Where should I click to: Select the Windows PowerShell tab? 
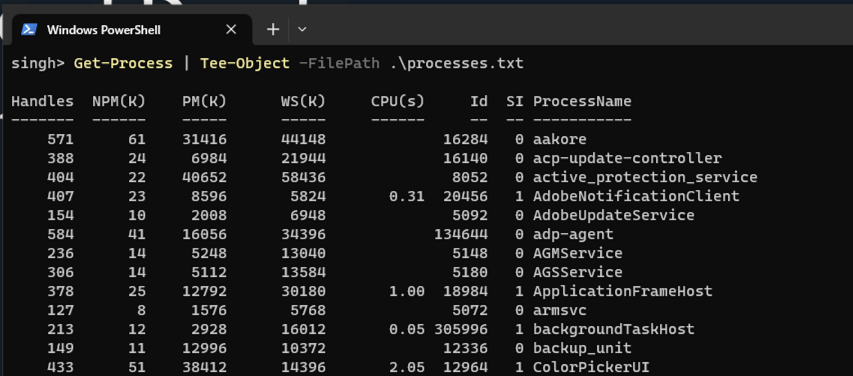tap(131, 29)
